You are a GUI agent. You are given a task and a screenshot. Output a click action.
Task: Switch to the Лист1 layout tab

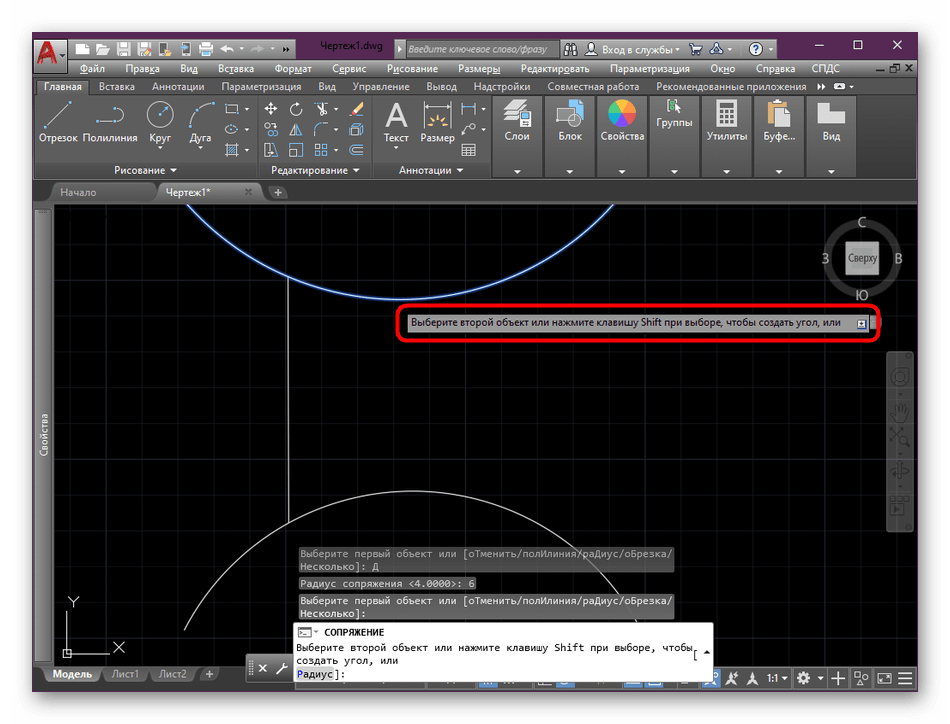click(x=125, y=674)
